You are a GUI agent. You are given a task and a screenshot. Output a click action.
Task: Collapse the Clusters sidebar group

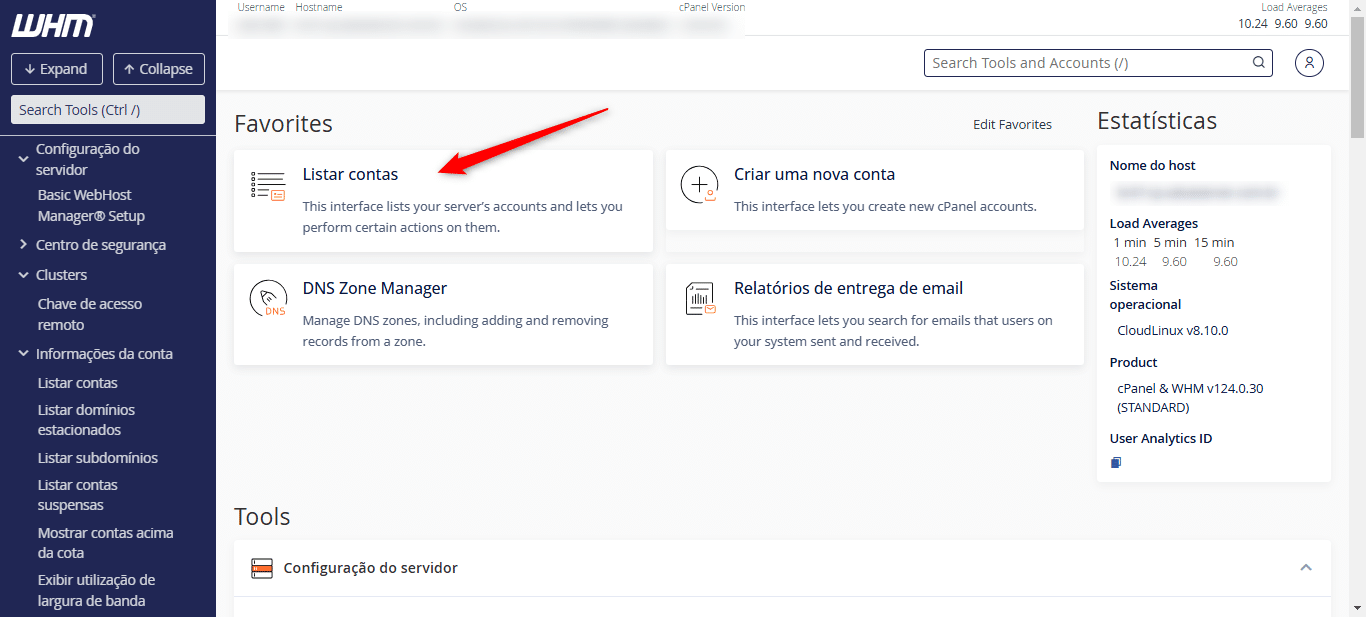coord(23,275)
